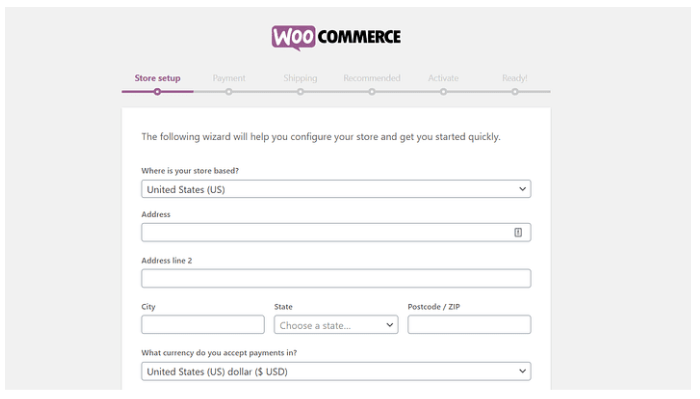Viewport: 700px width, 399px height.
Task: Click the Recommended step circle marker
Action: pyautogui.click(x=372, y=92)
